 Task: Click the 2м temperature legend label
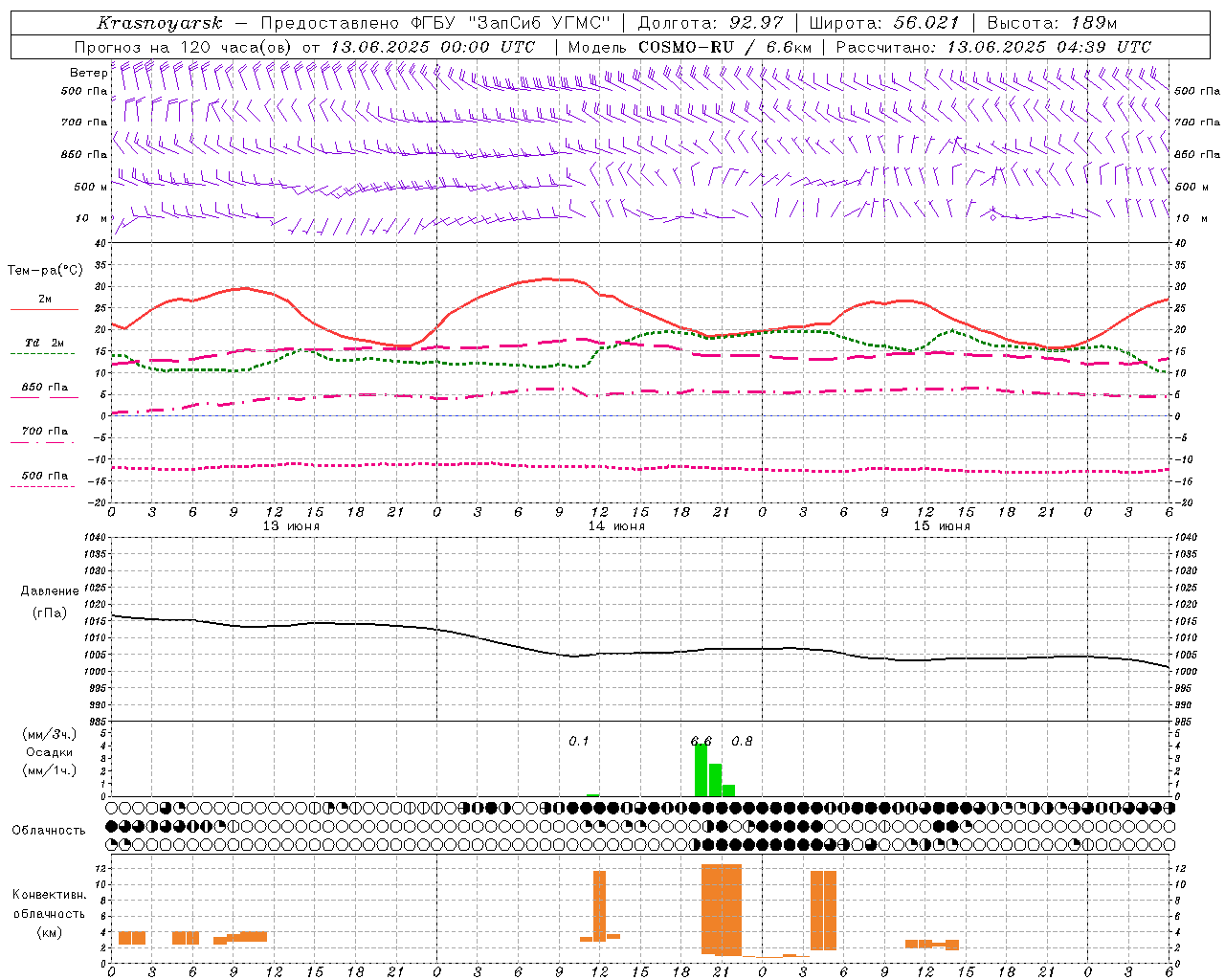pyautogui.click(x=45, y=300)
